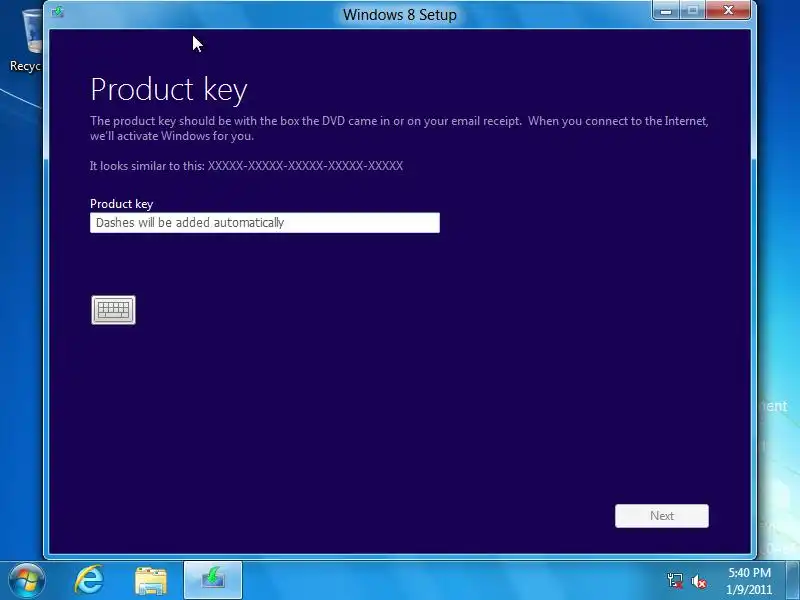Screen dimensions: 800x600
Task: Click the 'Windows 8 Setup' title text
Action: point(399,15)
